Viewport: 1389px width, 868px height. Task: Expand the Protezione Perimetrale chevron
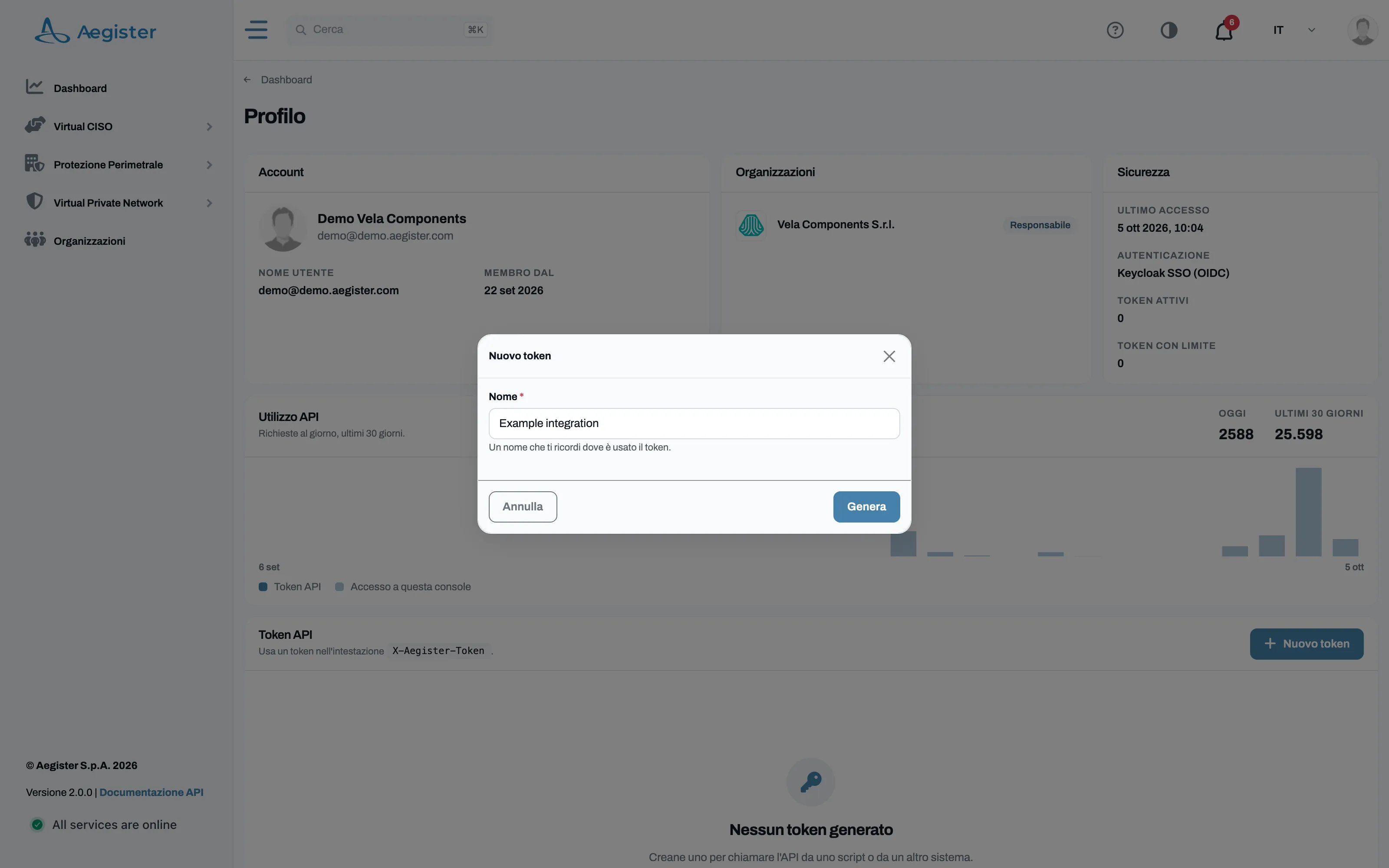tap(210, 165)
